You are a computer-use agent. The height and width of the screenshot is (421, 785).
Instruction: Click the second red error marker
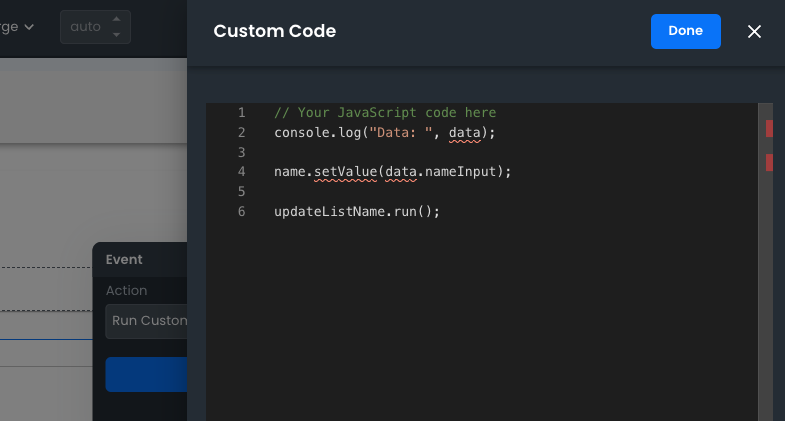[769, 162]
